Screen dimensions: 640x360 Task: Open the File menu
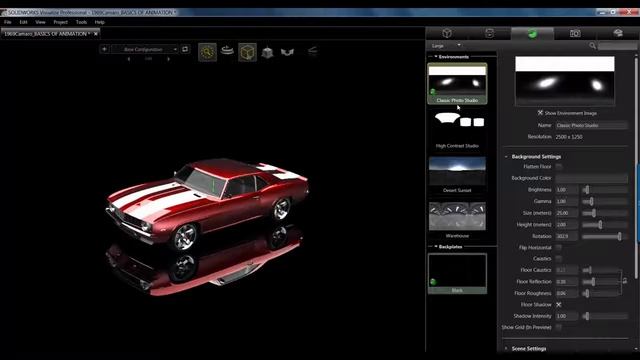click(8, 22)
